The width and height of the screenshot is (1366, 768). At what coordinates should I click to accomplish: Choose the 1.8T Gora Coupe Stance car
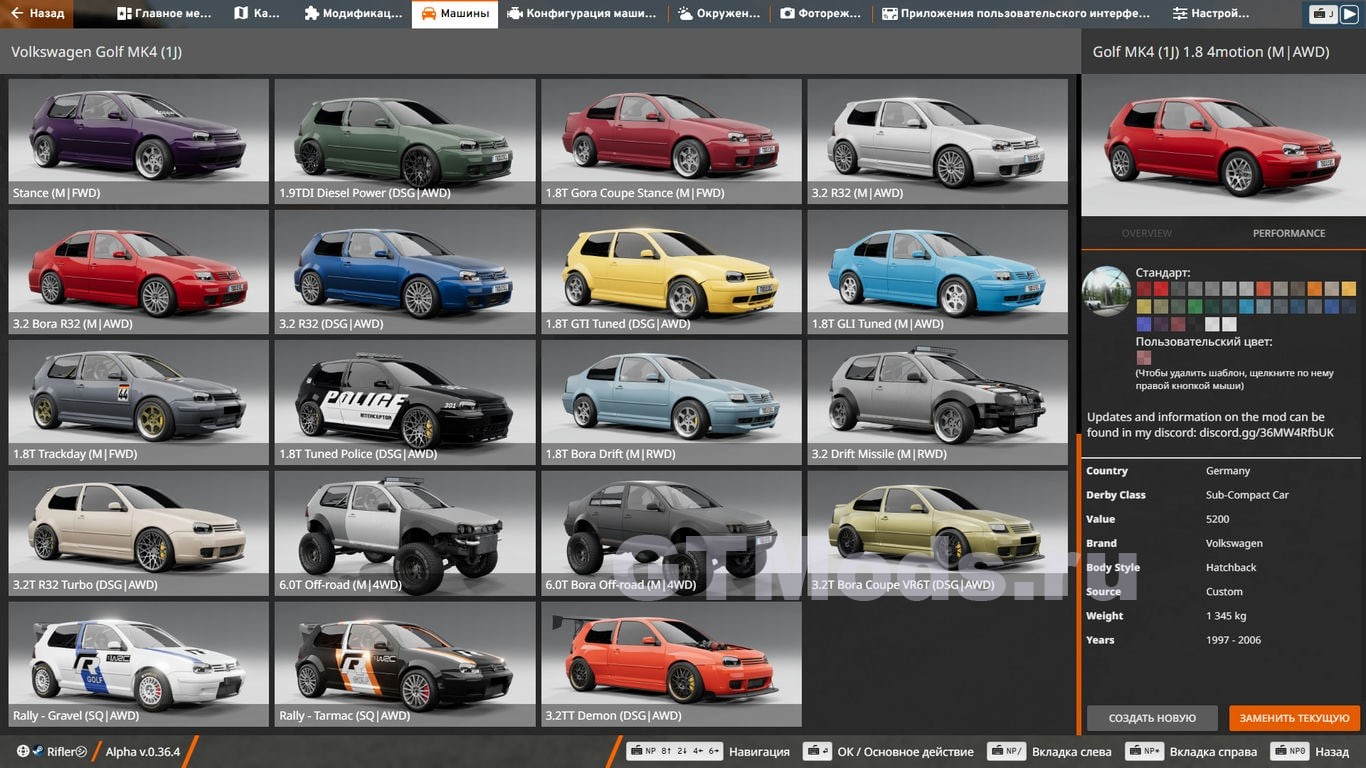tap(672, 141)
